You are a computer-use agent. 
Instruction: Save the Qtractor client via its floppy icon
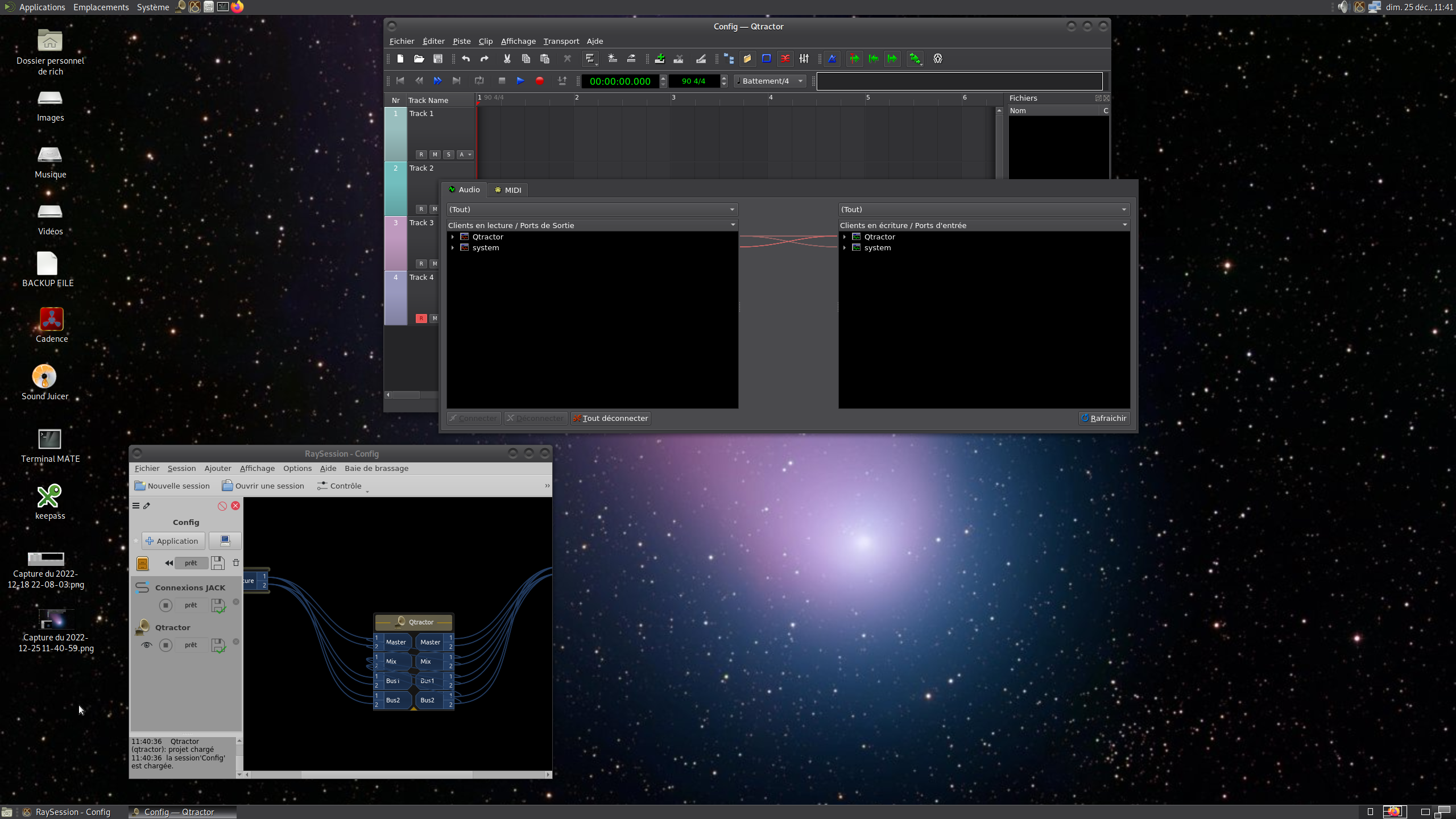[x=218, y=645]
